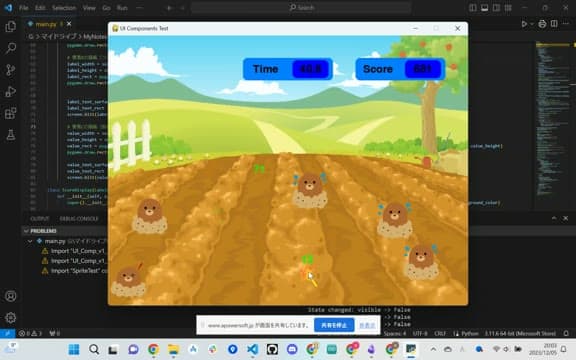Change CRLF line ending setting
Screen dimensions: 576x360
coord(440,334)
